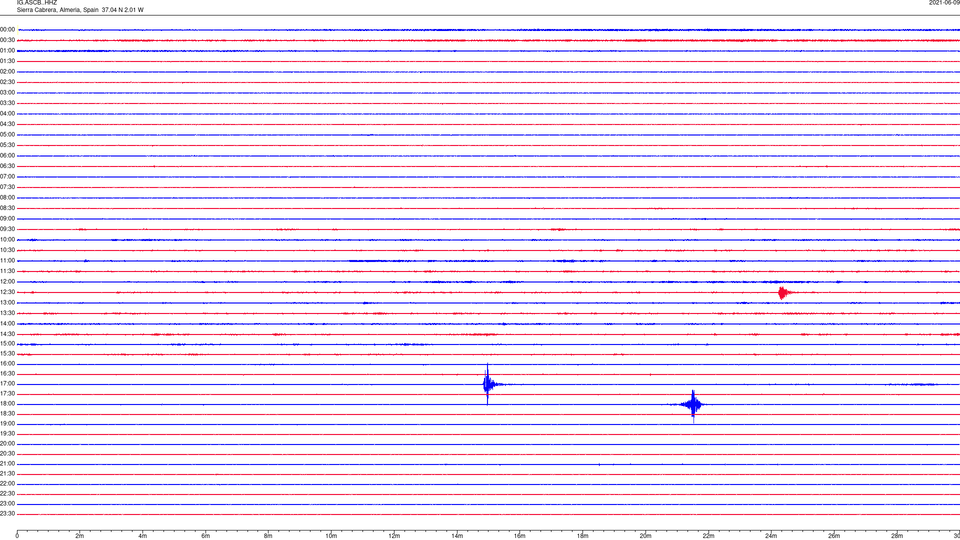The image size is (960, 540).
Task: Select the 8m axis tick label
Action: [x=268, y=536]
